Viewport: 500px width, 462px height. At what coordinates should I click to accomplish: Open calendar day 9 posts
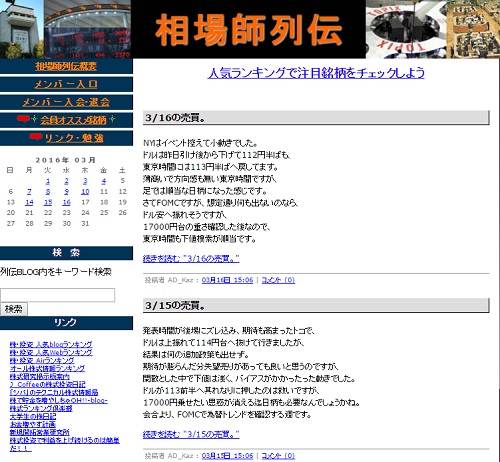tap(67, 192)
